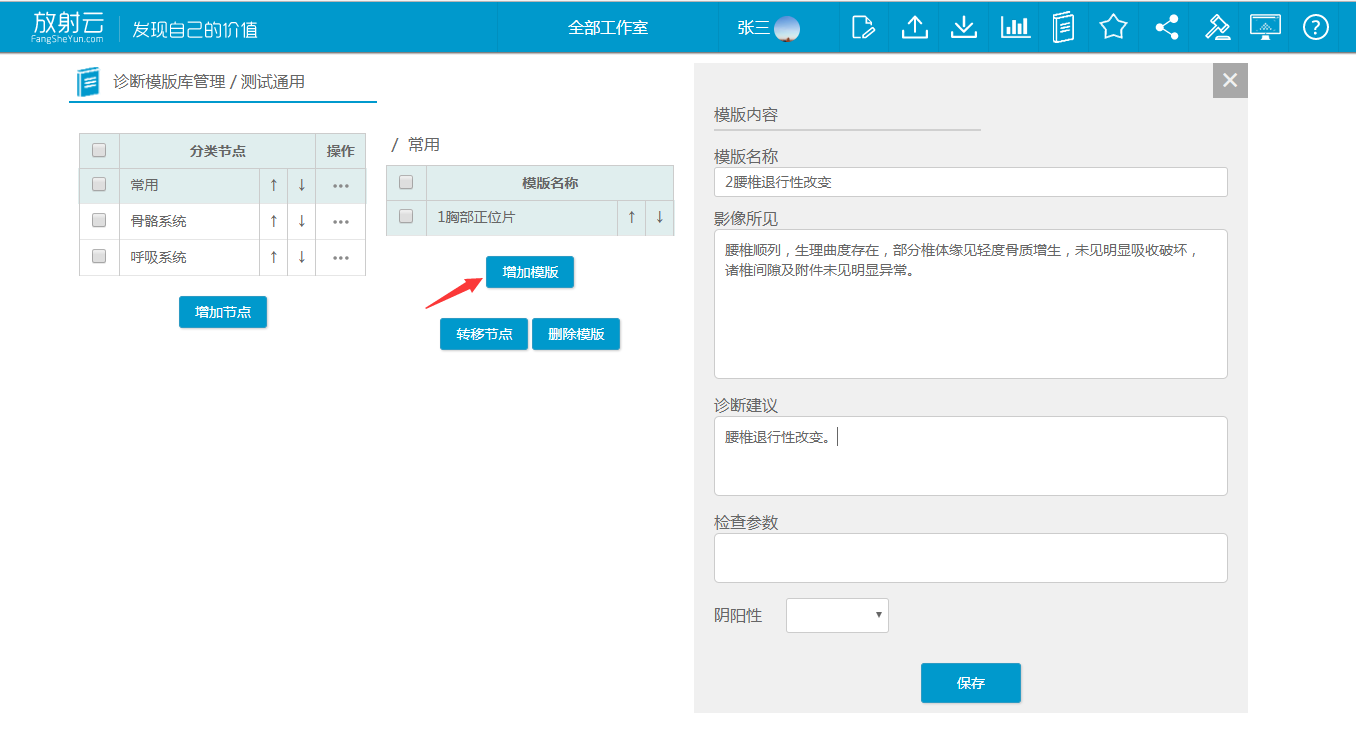Click the share icon in header

pos(1166,27)
